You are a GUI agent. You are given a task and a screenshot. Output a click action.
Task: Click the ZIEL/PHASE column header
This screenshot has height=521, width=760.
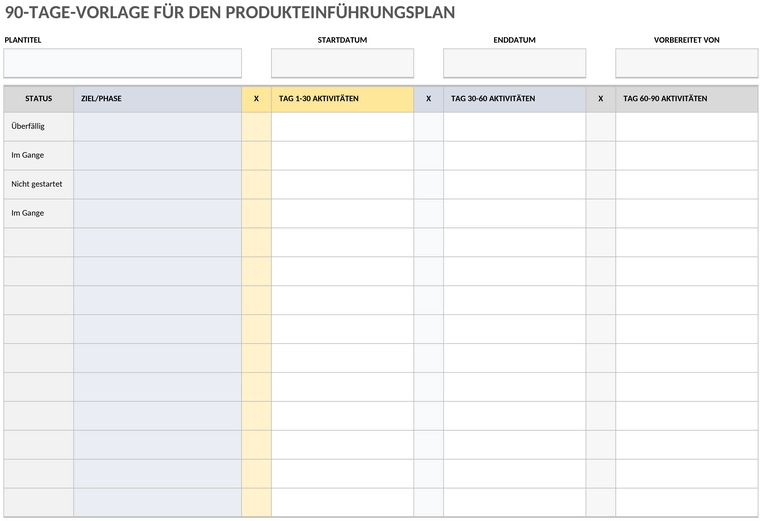click(158, 99)
